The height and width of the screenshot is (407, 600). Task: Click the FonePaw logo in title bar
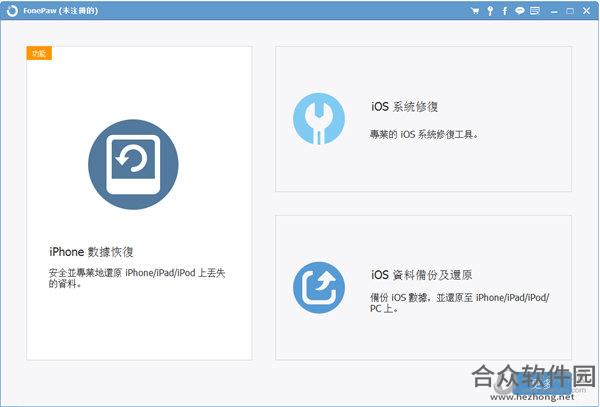(x=12, y=11)
